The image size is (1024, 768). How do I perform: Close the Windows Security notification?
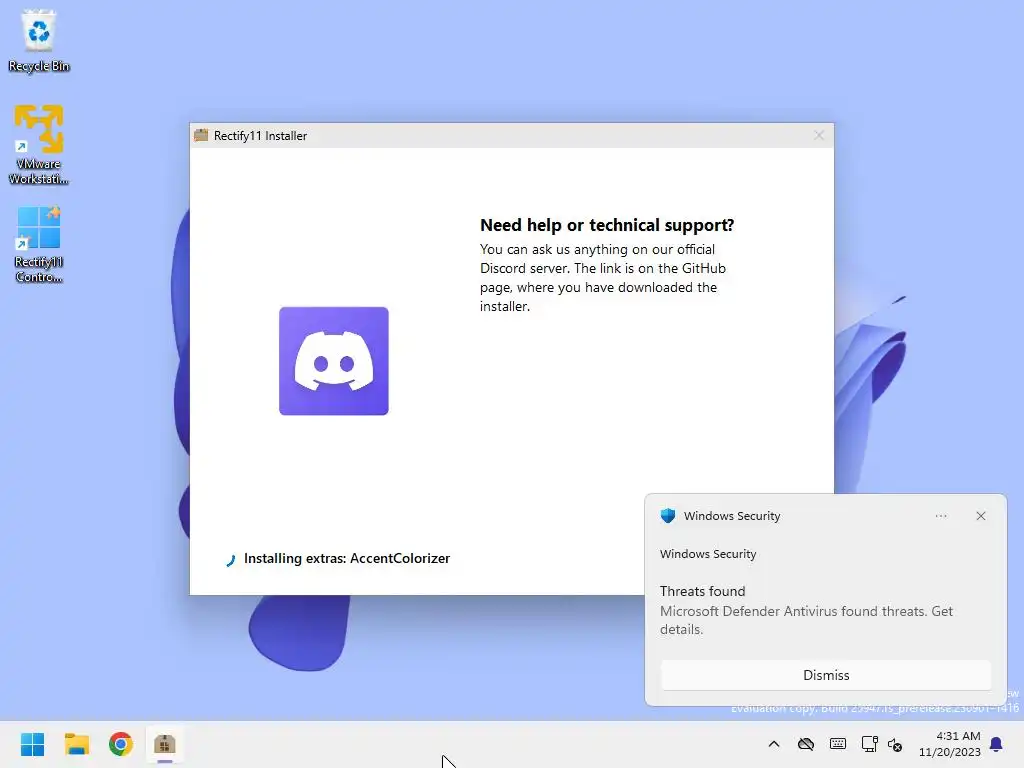pos(981,516)
